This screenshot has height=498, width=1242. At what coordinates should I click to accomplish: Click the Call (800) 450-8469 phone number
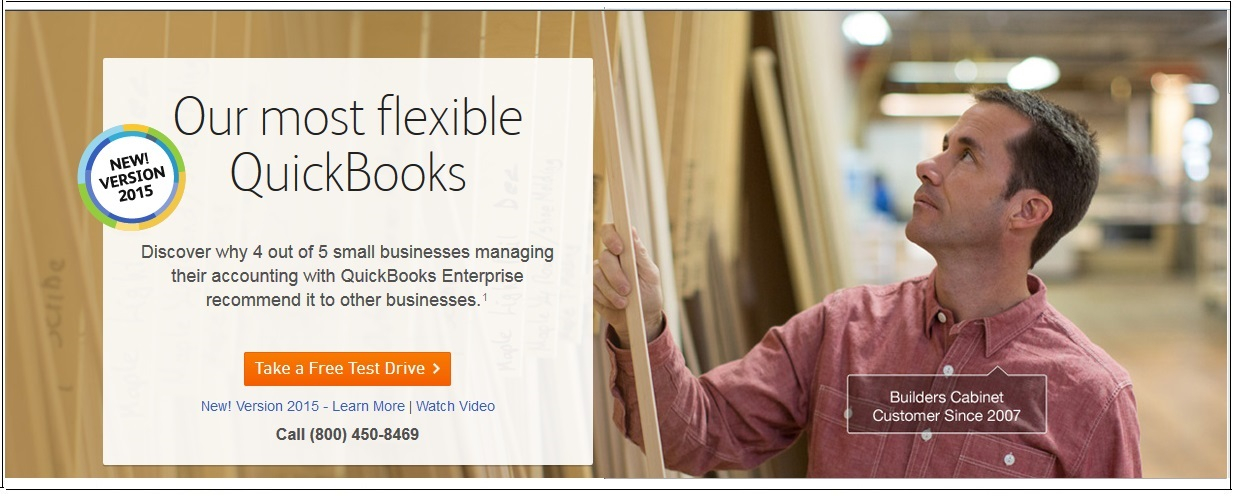(x=347, y=434)
